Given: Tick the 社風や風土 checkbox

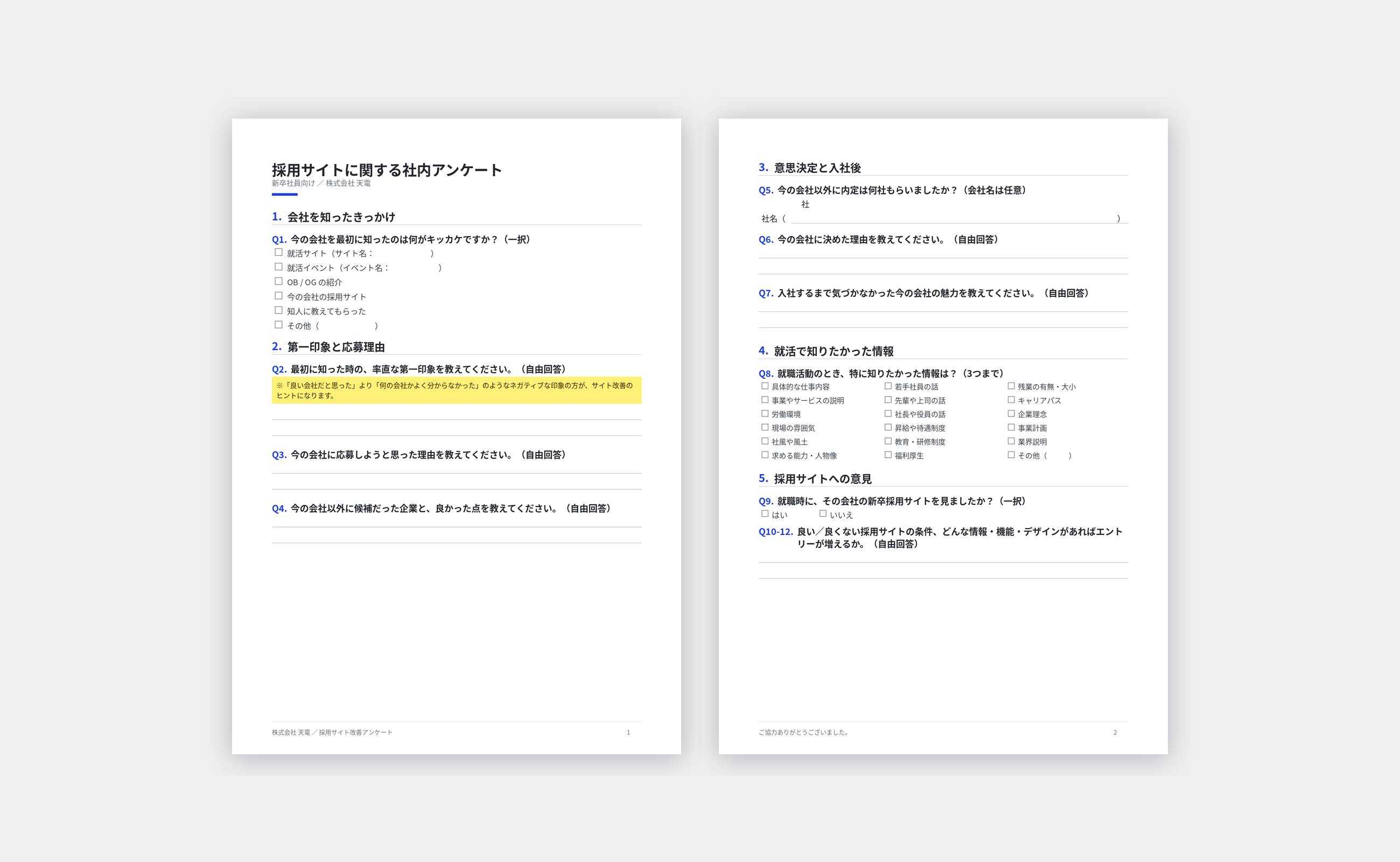Looking at the screenshot, I should [x=765, y=441].
